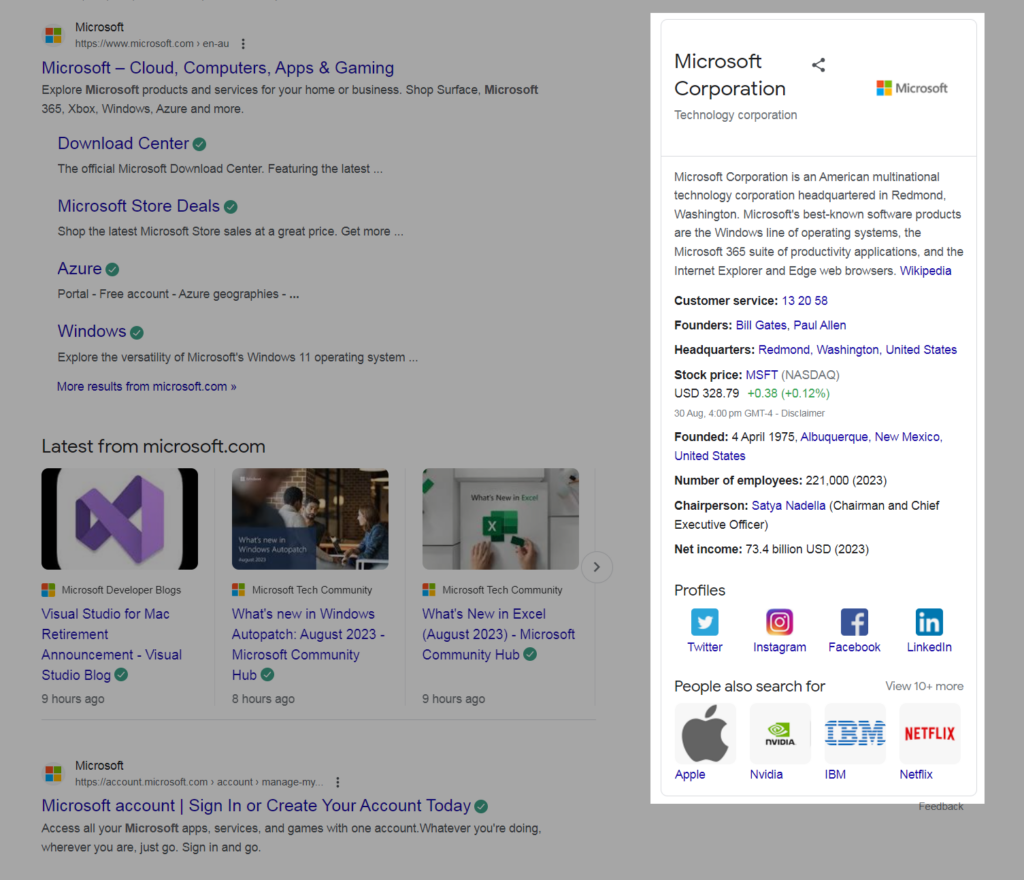Click the Netflix text label under related searches
Screen dimensions: 1024x880
tap(916, 774)
